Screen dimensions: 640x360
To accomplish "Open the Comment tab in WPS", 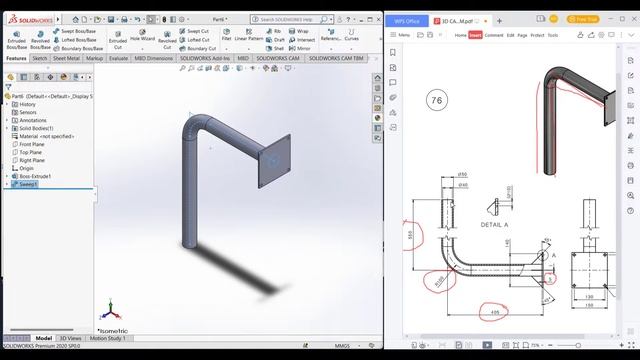I will click(494, 35).
